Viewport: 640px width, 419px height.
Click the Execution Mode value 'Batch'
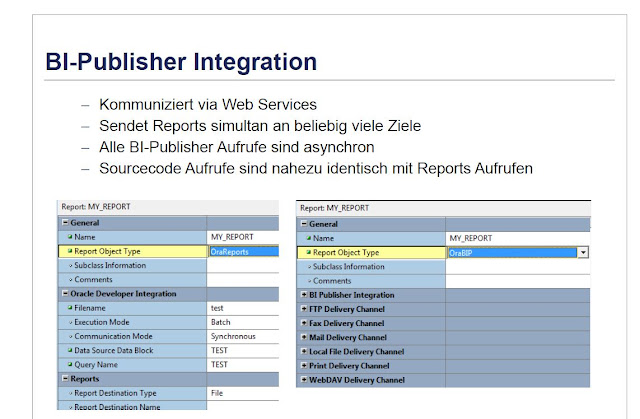(220, 322)
